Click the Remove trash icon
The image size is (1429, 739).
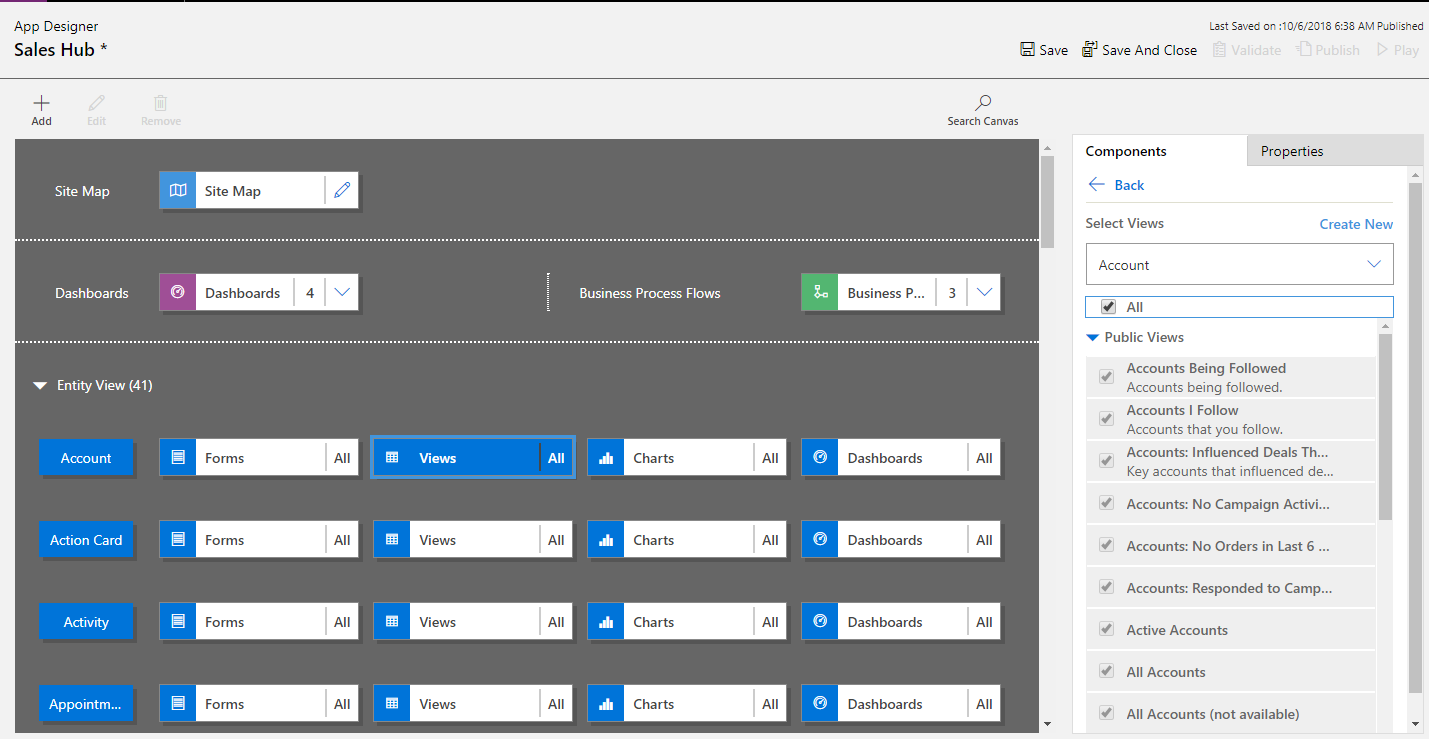tap(160, 103)
